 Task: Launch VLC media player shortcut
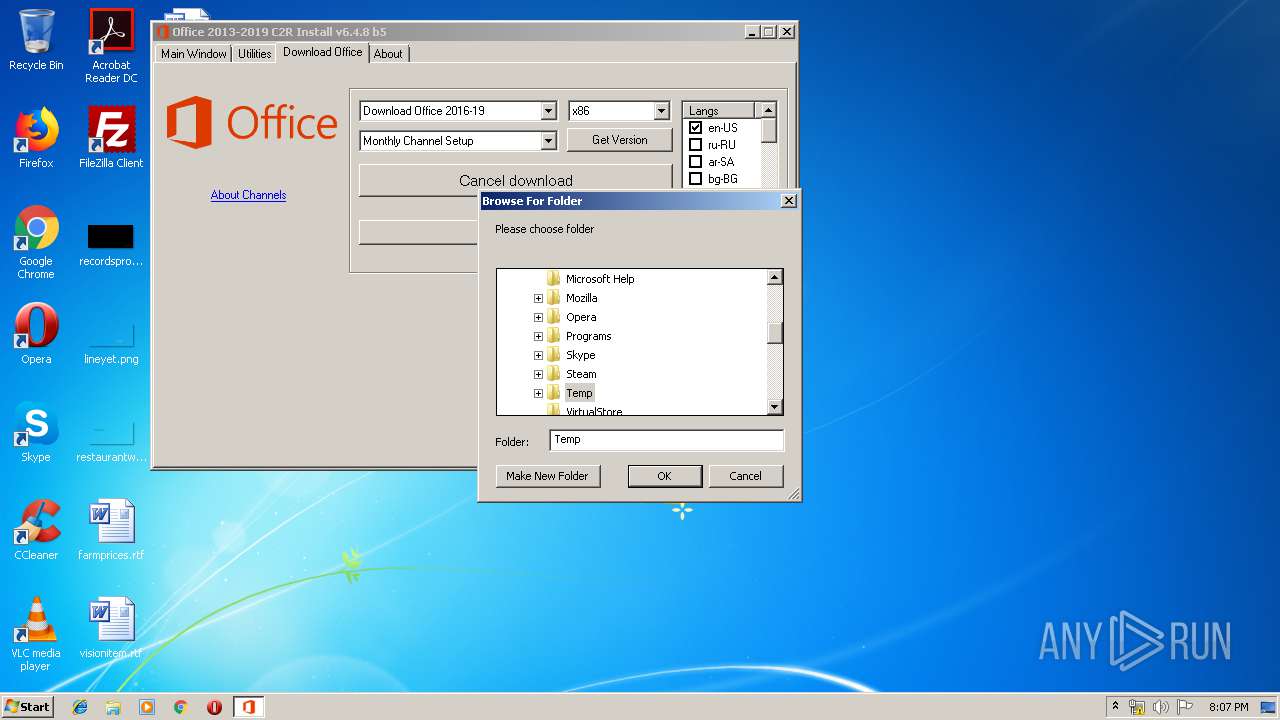36,634
